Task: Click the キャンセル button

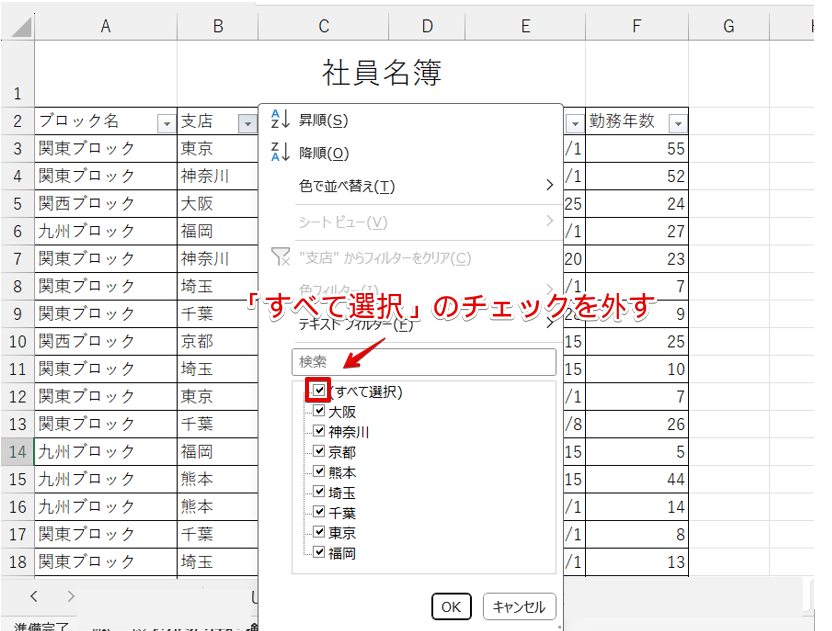Action: pos(519,607)
